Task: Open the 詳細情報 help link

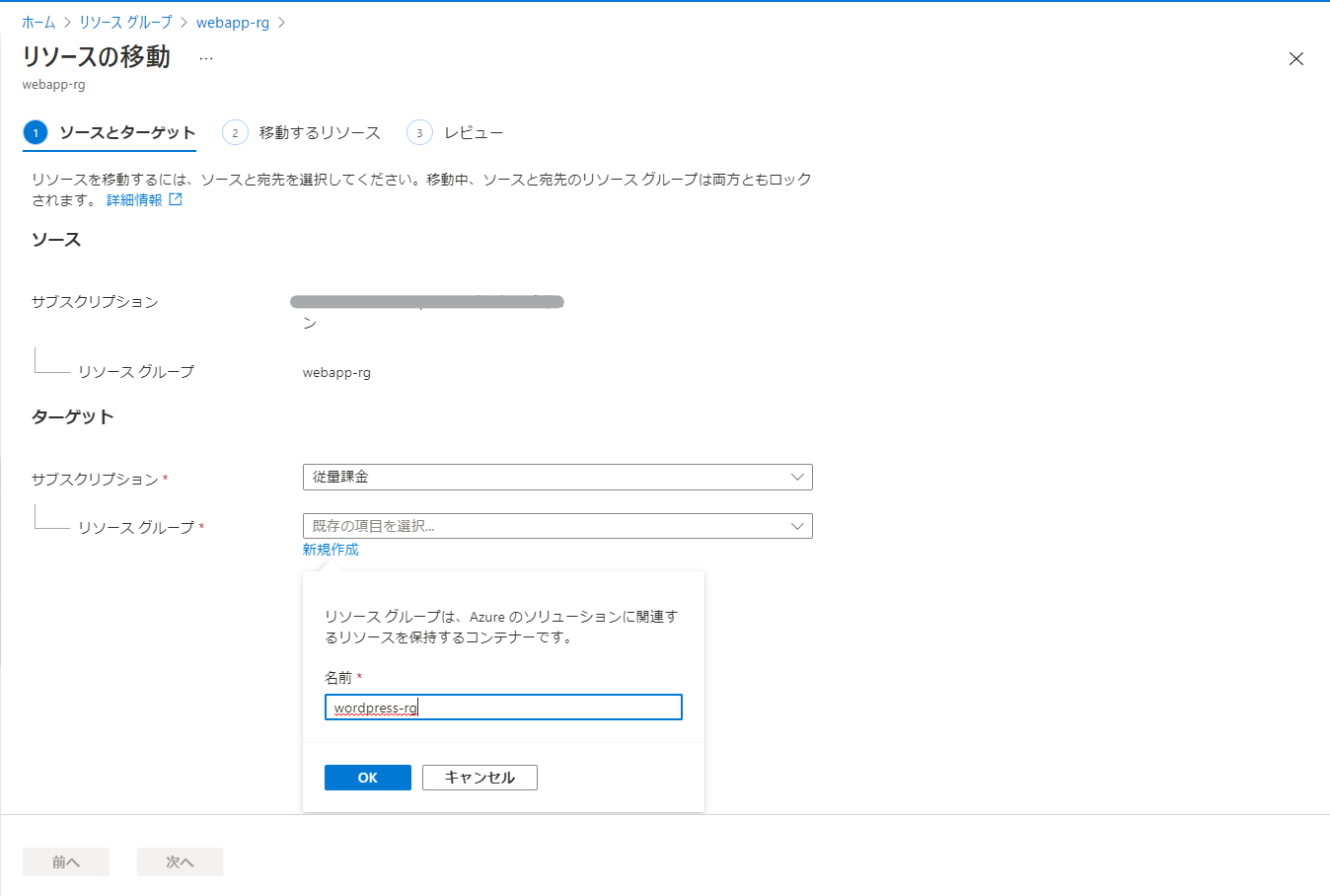Action: tap(134, 199)
